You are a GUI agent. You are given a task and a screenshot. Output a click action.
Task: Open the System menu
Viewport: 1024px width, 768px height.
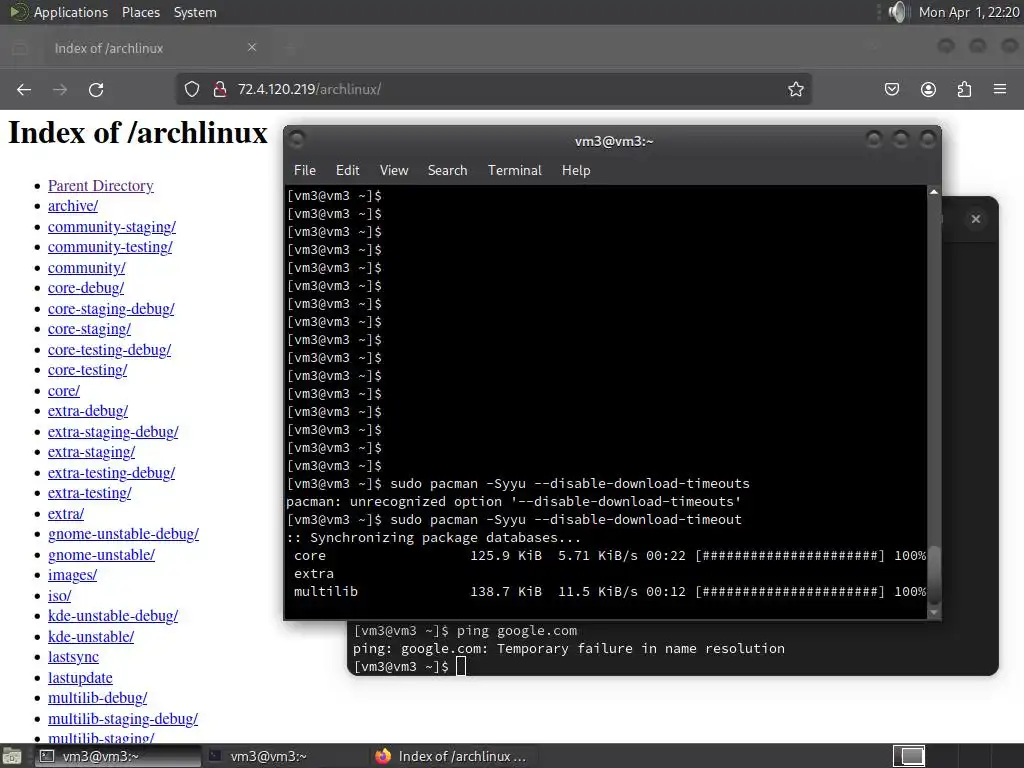[x=195, y=12]
